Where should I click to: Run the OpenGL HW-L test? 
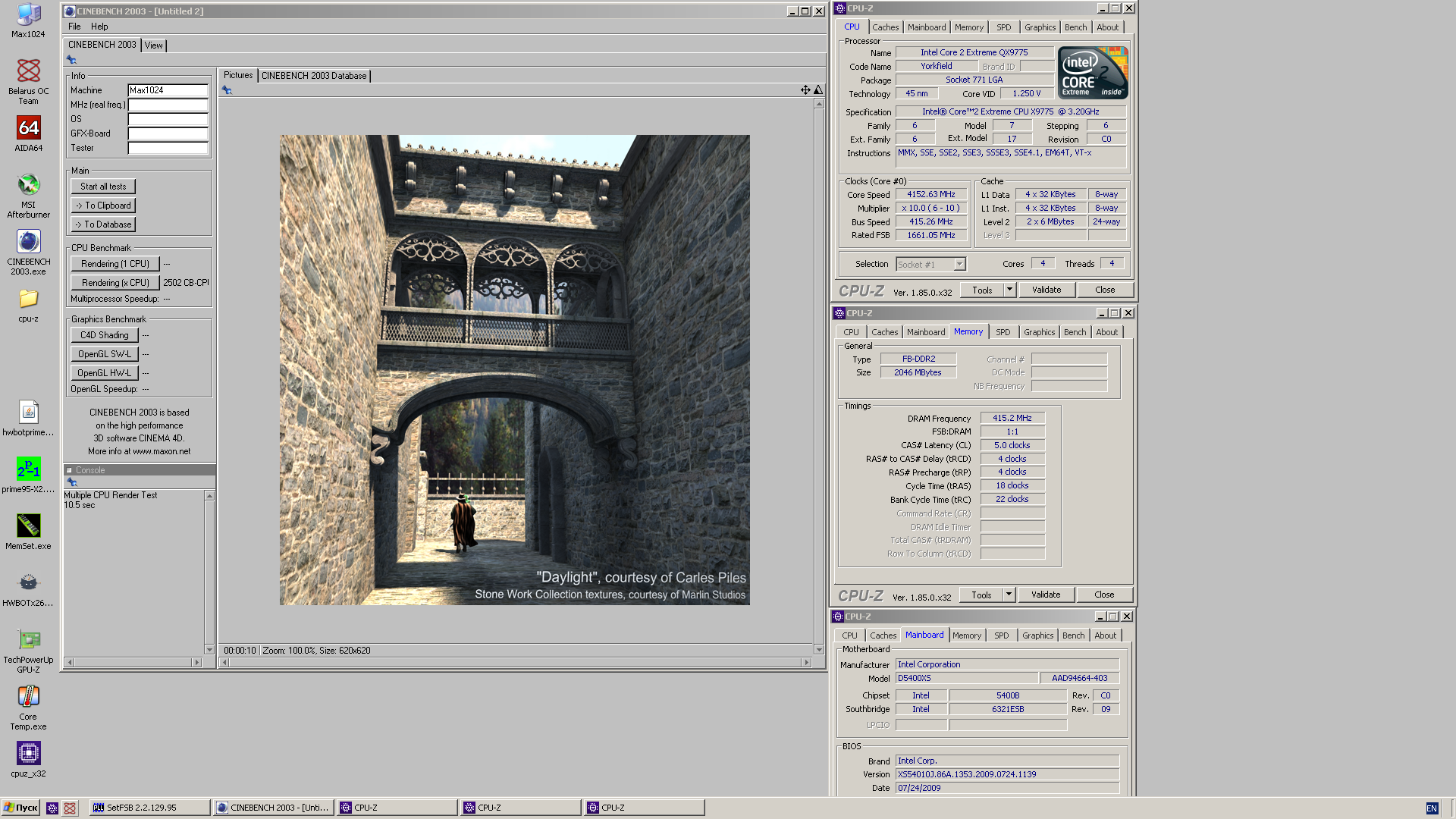click(x=105, y=373)
